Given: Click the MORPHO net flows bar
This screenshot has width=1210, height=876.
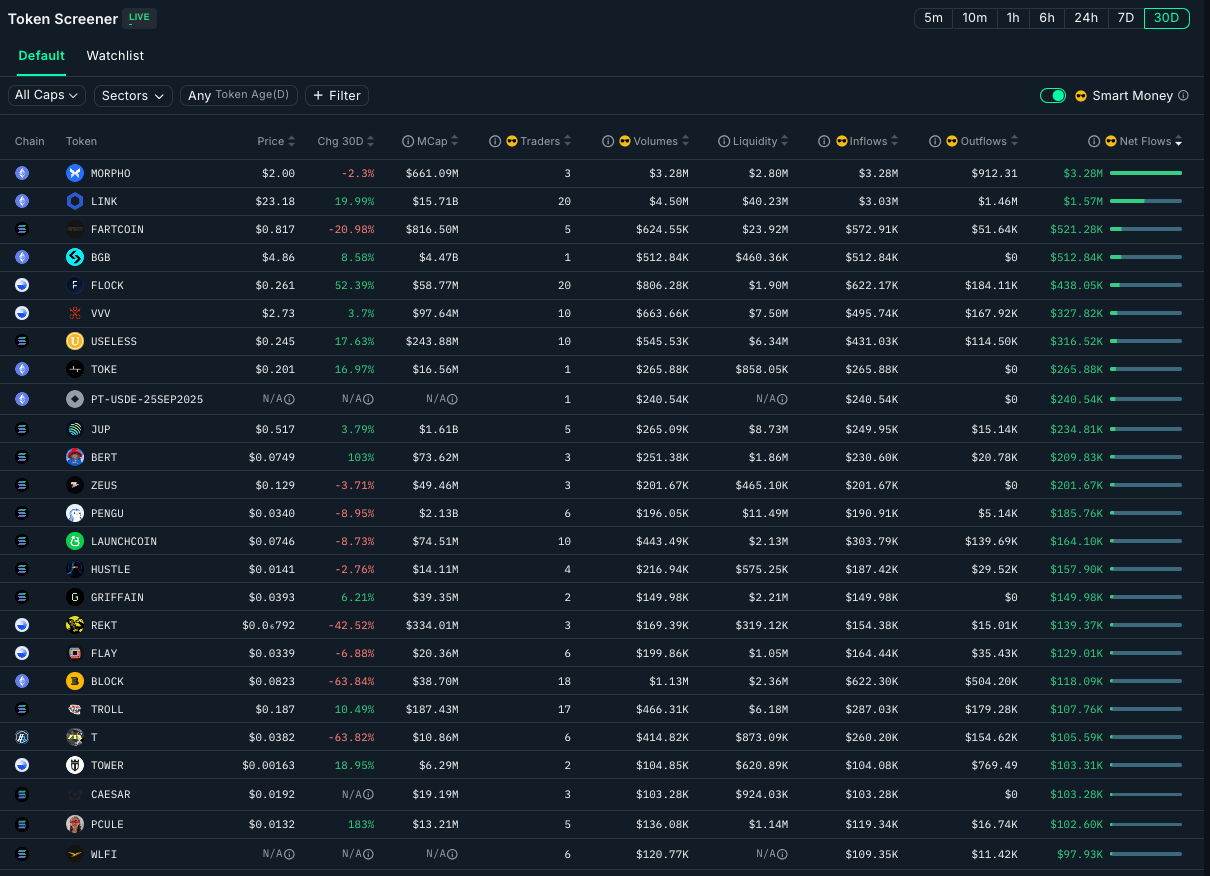Looking at the screenshot, I should tap(1145, 173).
